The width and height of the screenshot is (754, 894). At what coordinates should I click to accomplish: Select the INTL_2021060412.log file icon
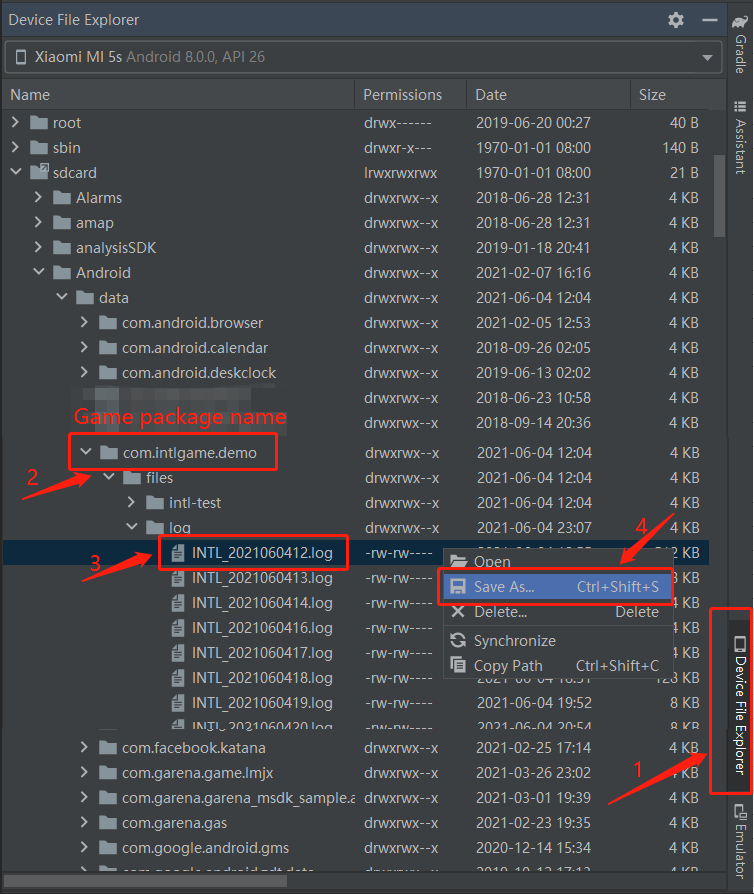(x=178, y=552)
